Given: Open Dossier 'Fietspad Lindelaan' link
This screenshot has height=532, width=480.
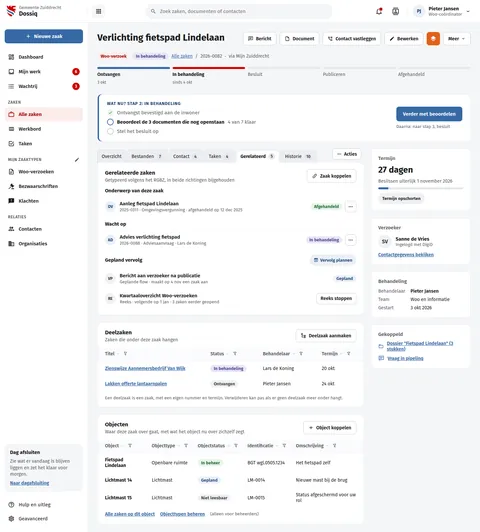Looking at the screenshot, I should pyautogui.click(x=420, y=346).
